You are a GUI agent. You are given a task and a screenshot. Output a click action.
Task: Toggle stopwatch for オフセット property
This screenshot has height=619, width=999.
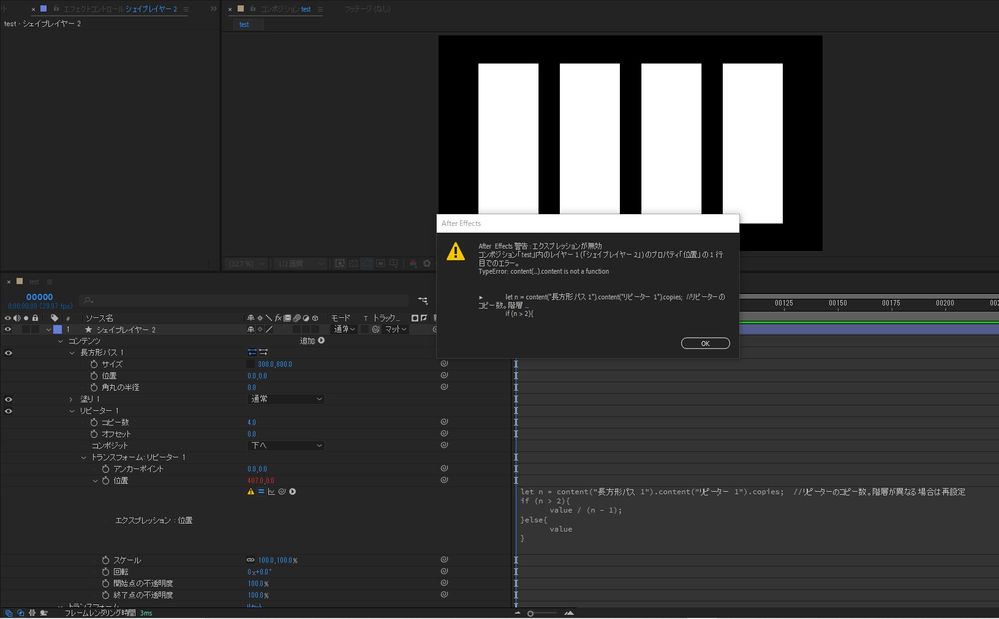[x=94, y=434]
